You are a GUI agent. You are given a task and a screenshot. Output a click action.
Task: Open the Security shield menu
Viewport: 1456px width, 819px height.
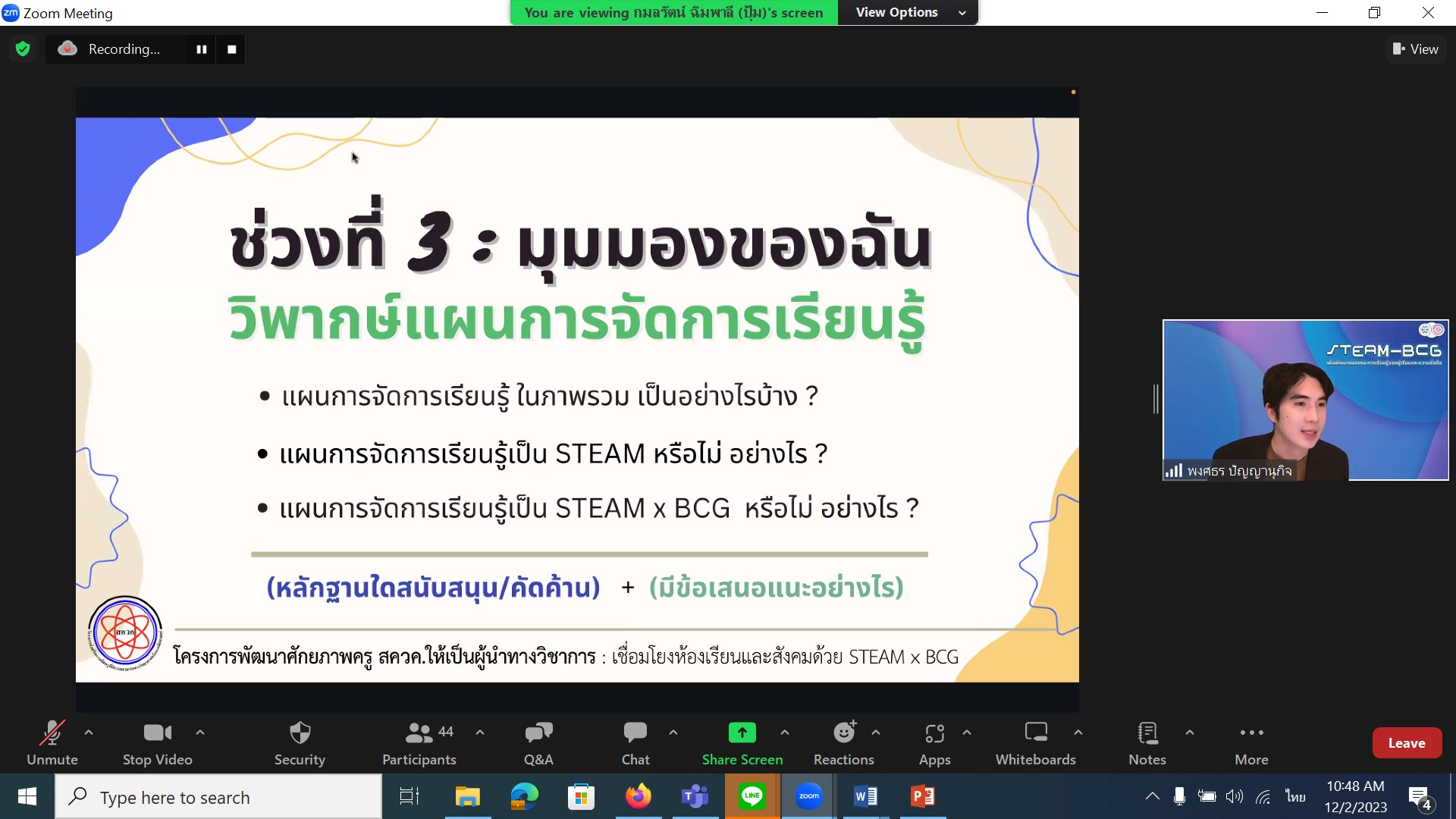(300, 743)
